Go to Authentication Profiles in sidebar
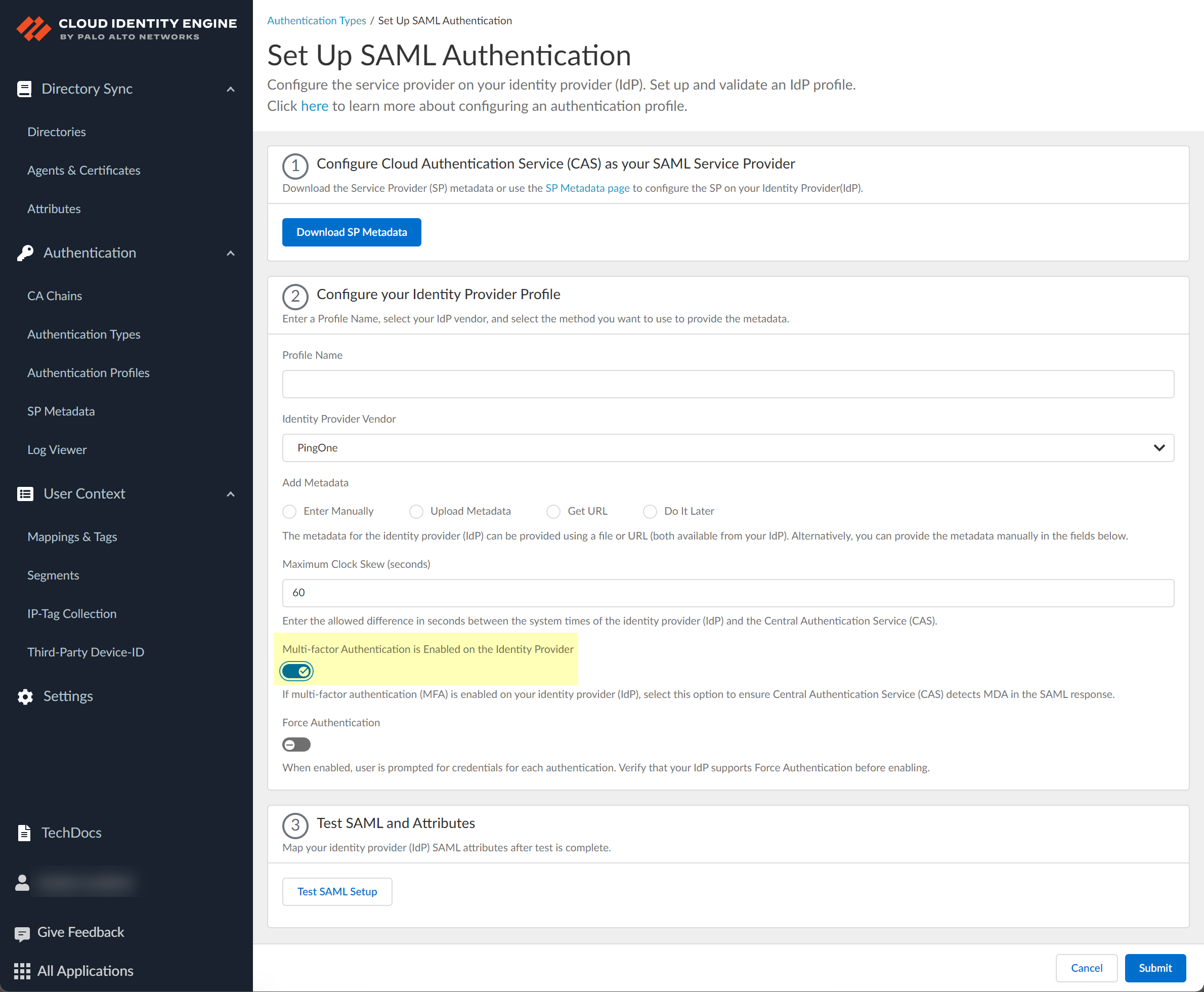The image size is (1204, 992). tap(89, 373)
